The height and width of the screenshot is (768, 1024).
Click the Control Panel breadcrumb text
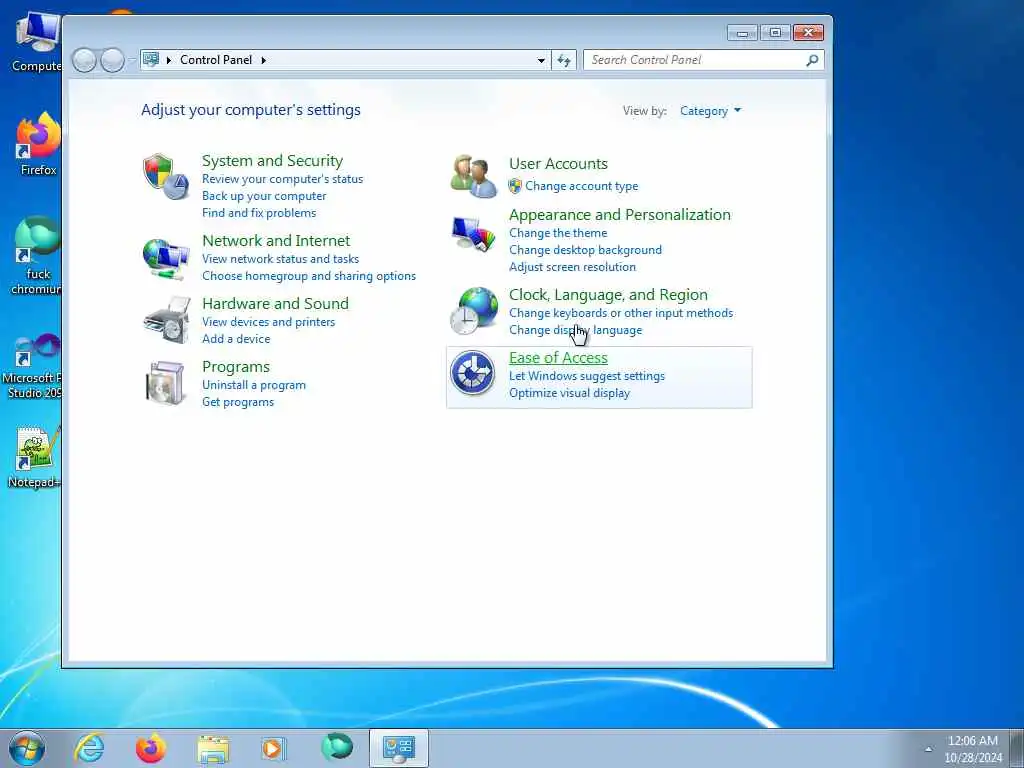pos(216,60)
